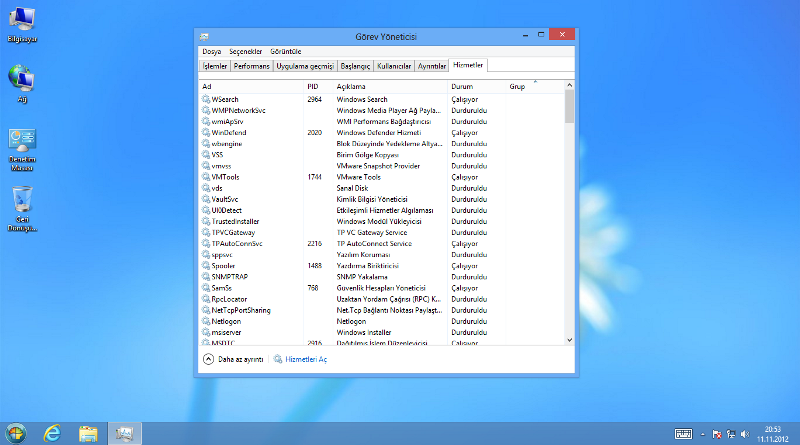Click the gear icon beside RpcLocator
This screenshot has width=800, height=445.
(206, 299)
